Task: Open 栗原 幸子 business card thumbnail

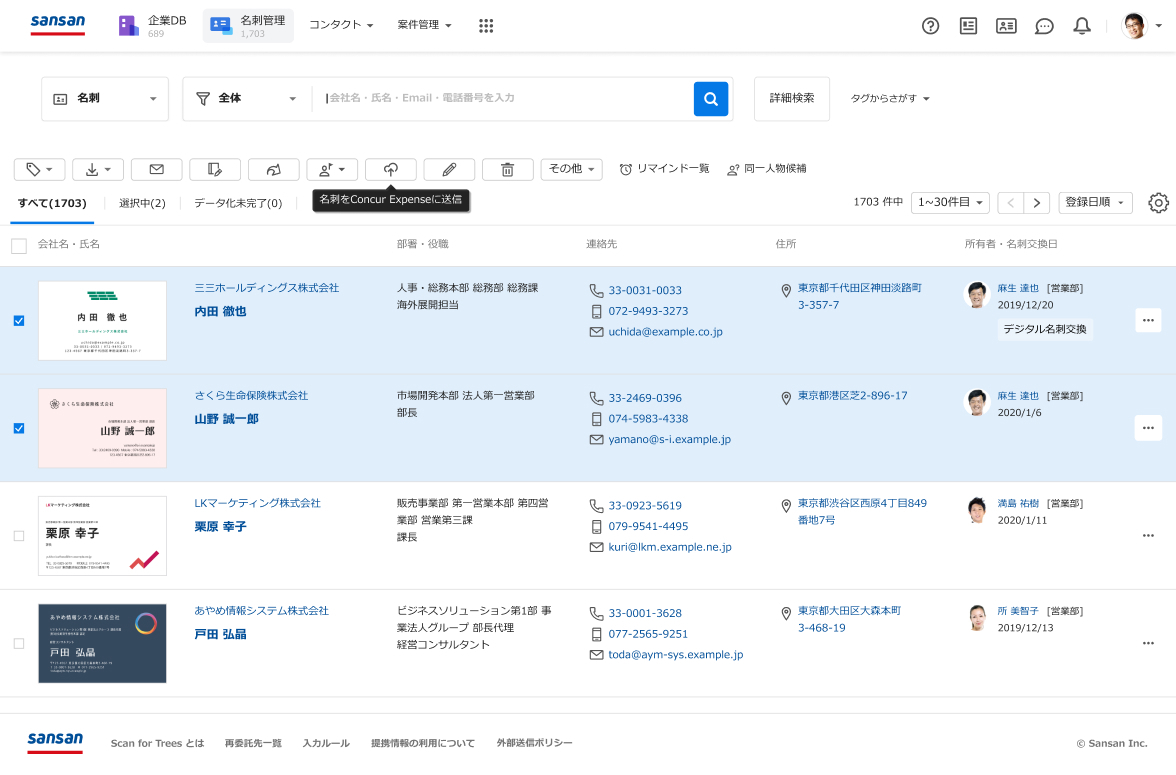Action: [103, 536]
